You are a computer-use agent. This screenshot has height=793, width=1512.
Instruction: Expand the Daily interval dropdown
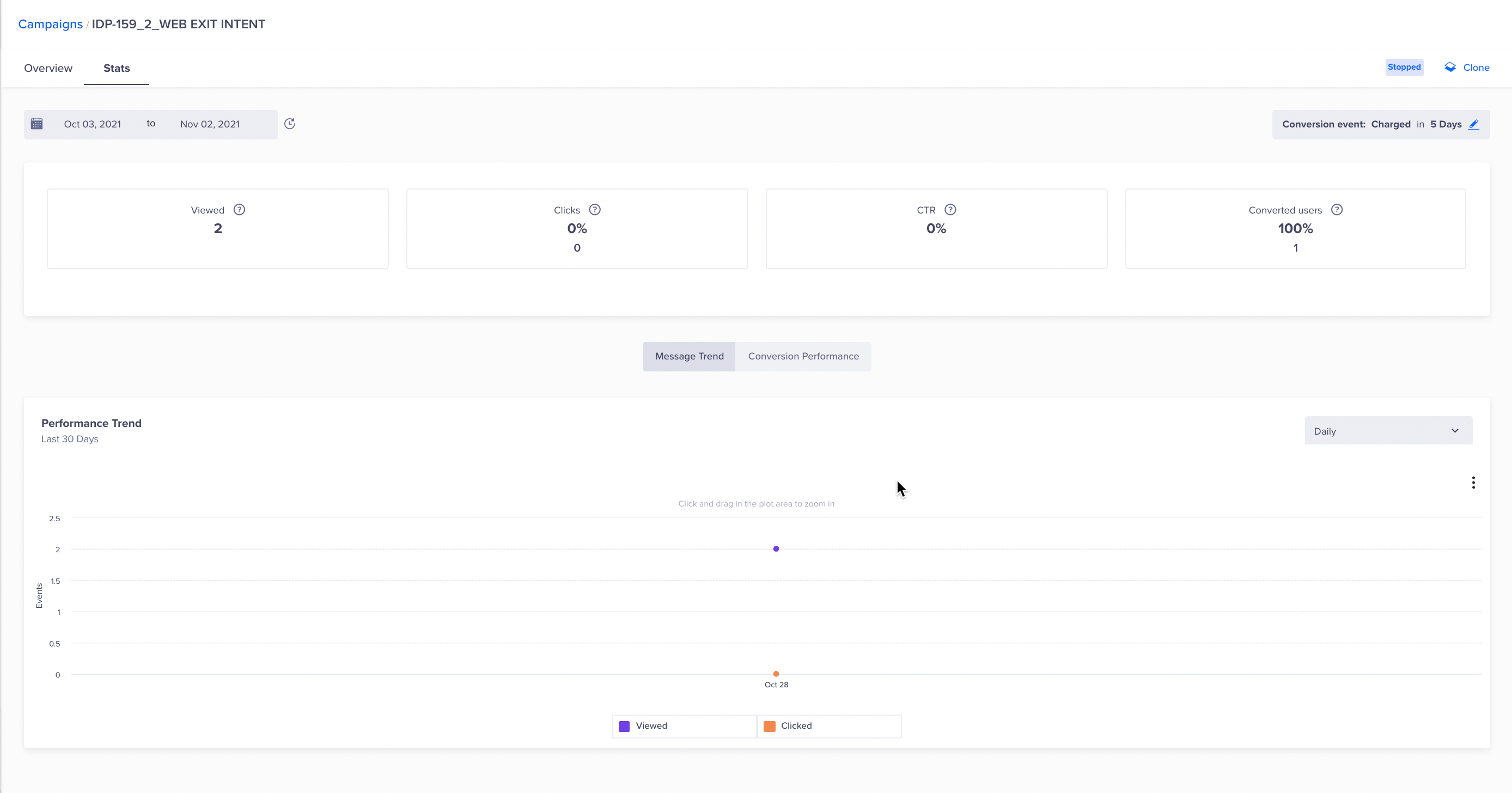coord(1388,431)
